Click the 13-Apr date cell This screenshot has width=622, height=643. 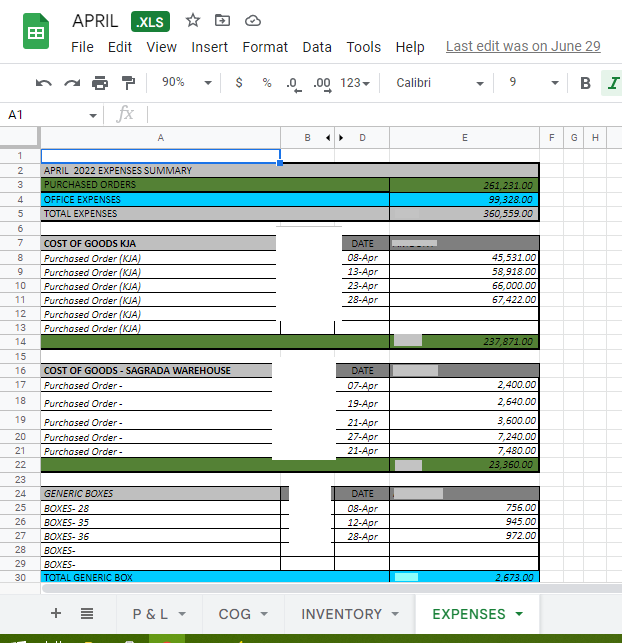[x=362, y=272]
